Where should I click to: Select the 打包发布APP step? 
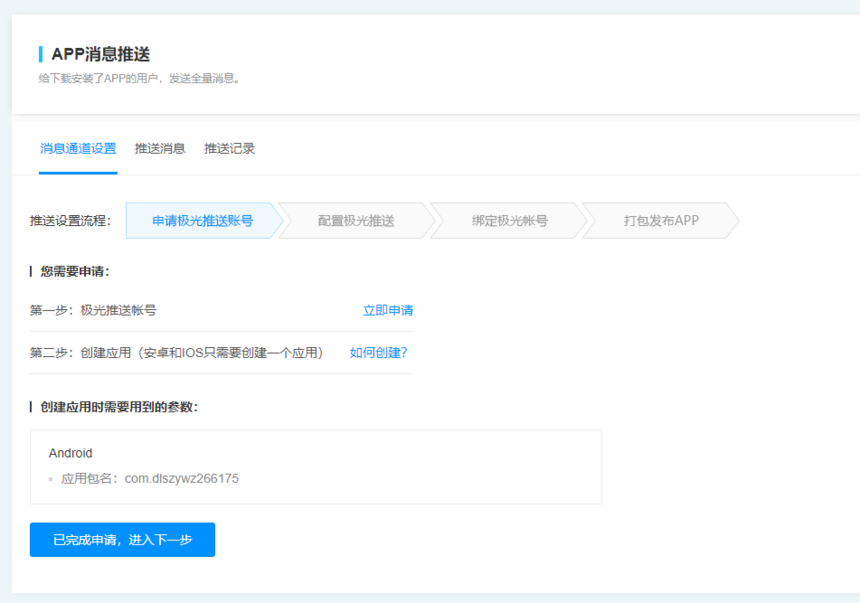tap(661, 221)
